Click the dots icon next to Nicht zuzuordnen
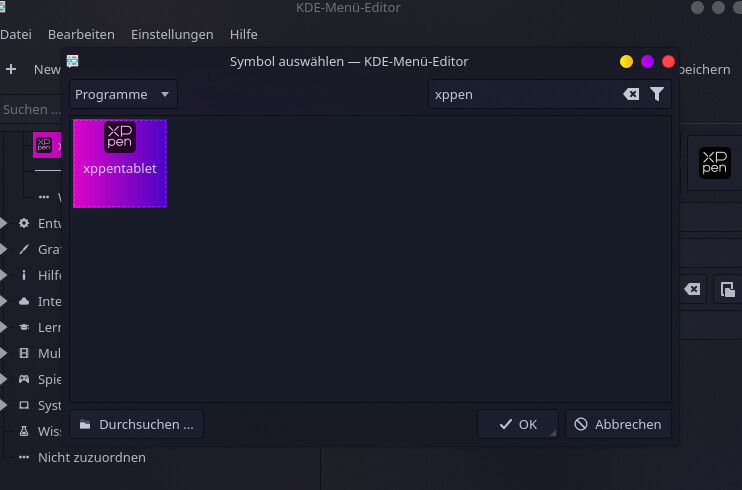Screen dimensions: 742x490 tap(24, 457)
